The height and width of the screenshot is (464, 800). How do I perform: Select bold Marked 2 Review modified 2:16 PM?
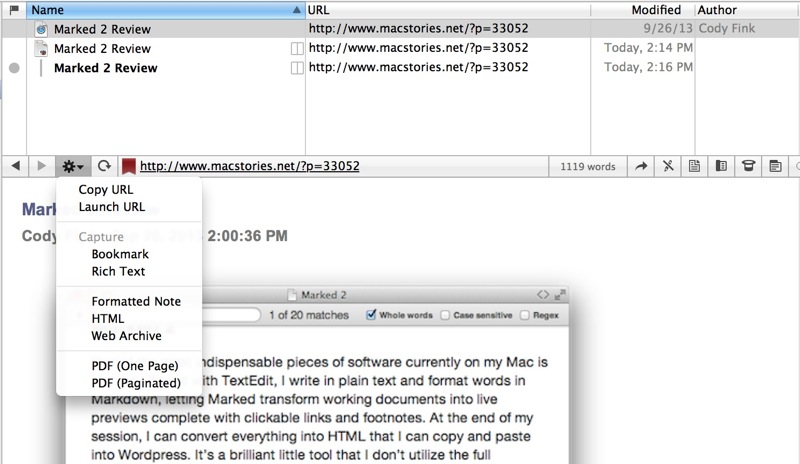[106, 68]
